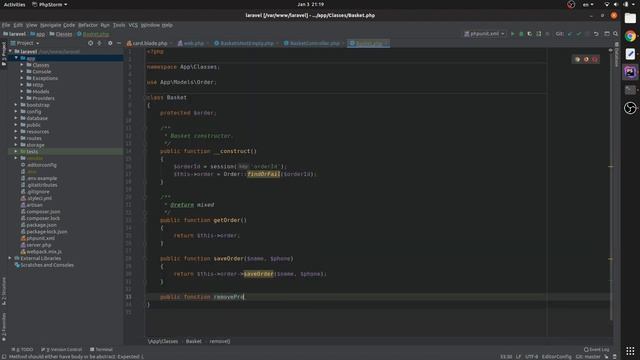Image resolution: width=640 pixels, height=360 pixels.
Task: Open preview in first browser icon in editor
Action: pos(578,60)
